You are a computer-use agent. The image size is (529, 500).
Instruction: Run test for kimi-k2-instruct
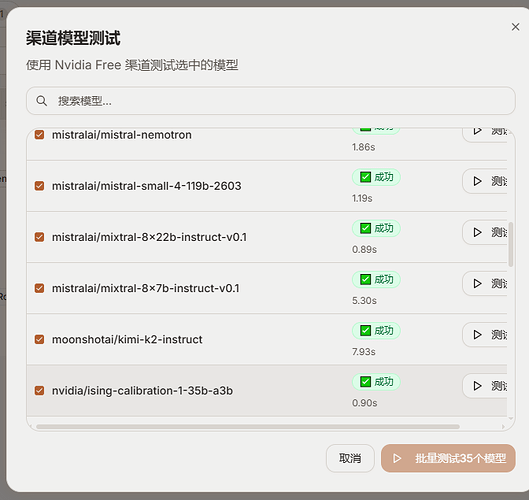pyautogui.click(x=485, y=335)
